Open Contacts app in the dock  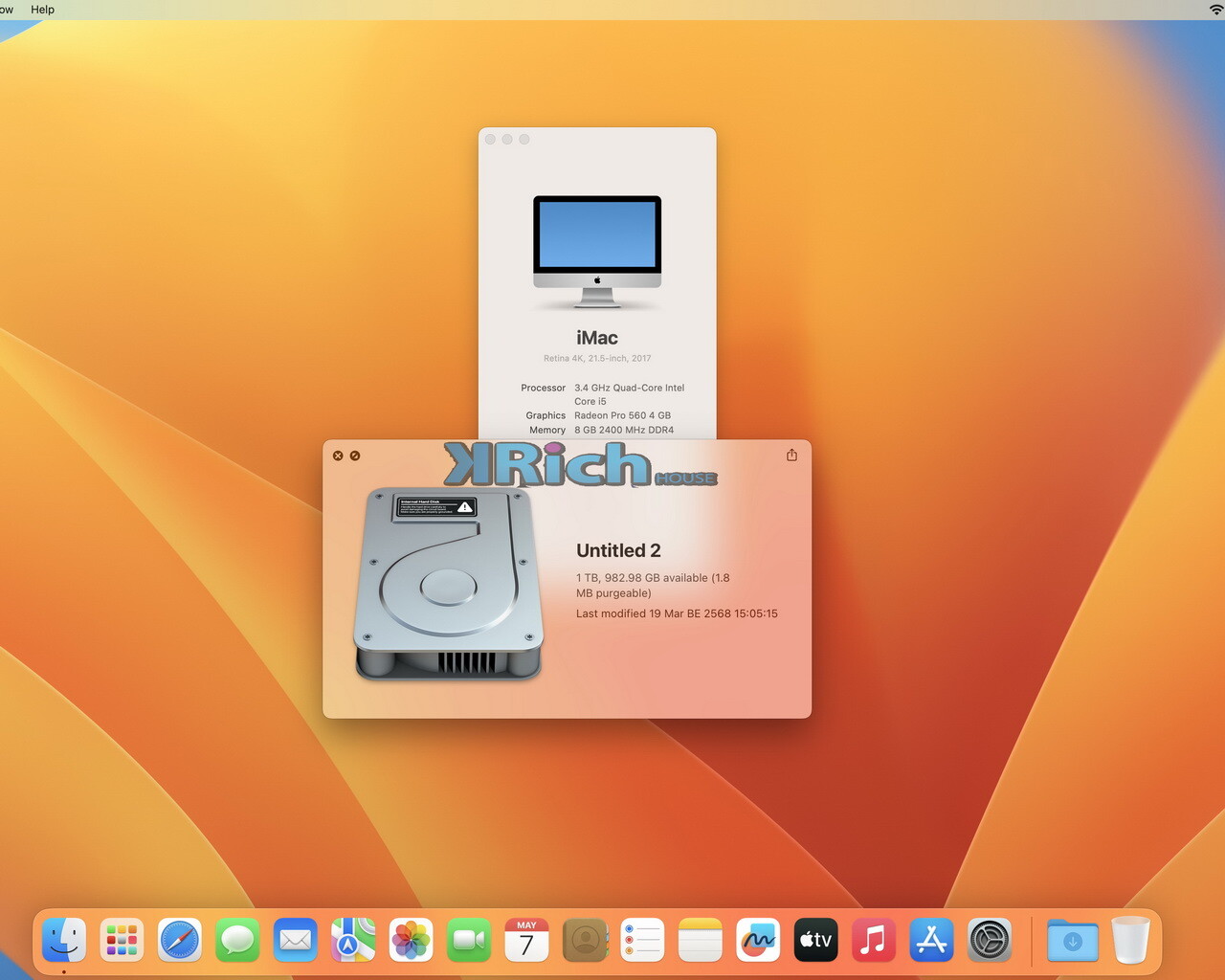pos(585,941)
